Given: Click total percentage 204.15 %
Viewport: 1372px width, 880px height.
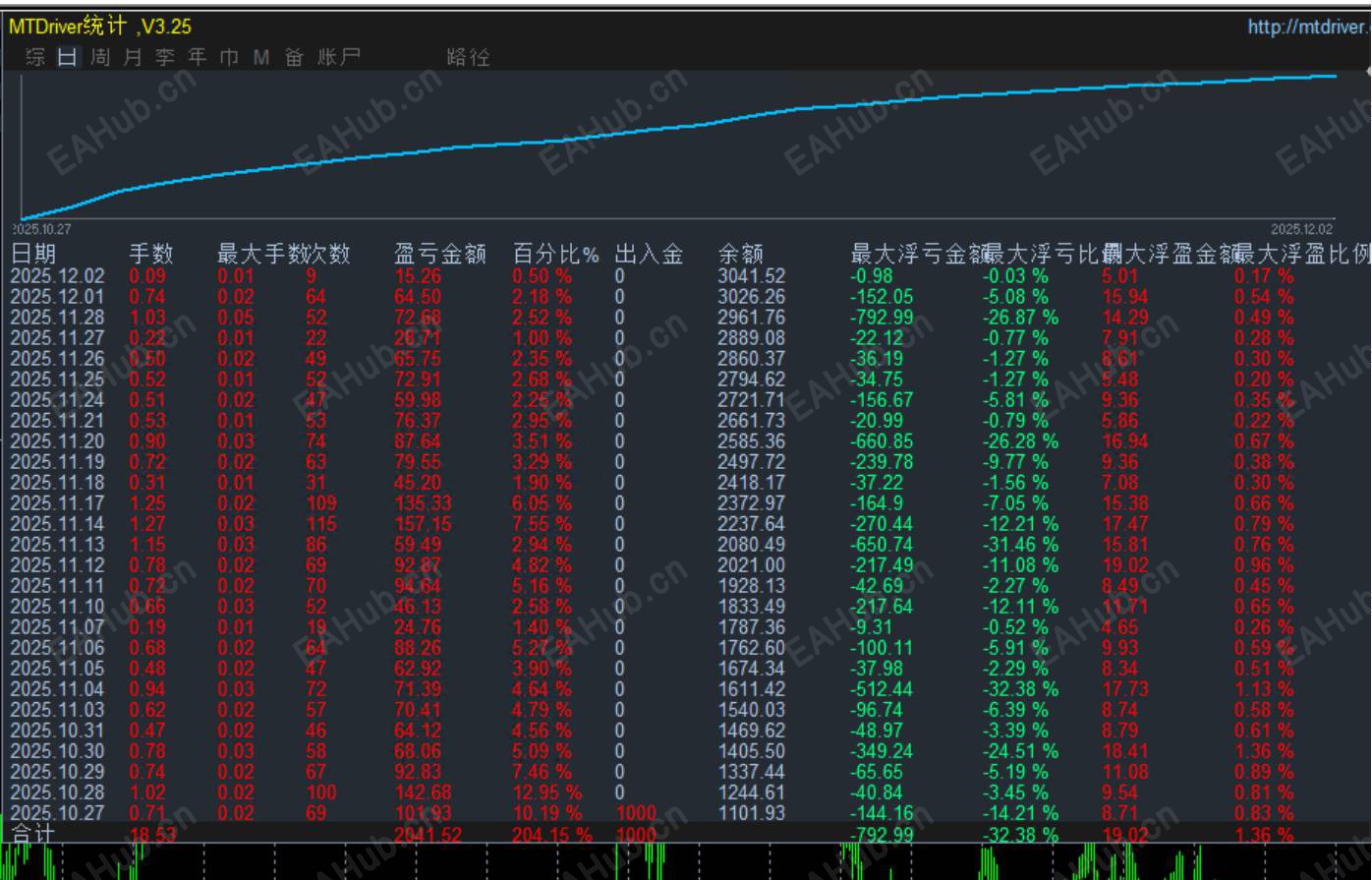Looking at the screenshot, I should [x=552, y=835].
